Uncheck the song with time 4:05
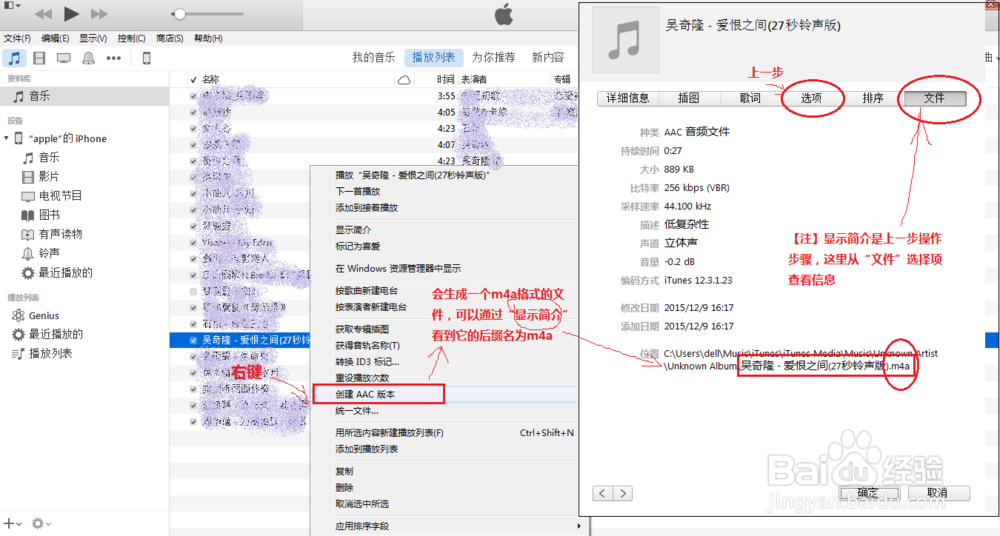 pos(193,112)
